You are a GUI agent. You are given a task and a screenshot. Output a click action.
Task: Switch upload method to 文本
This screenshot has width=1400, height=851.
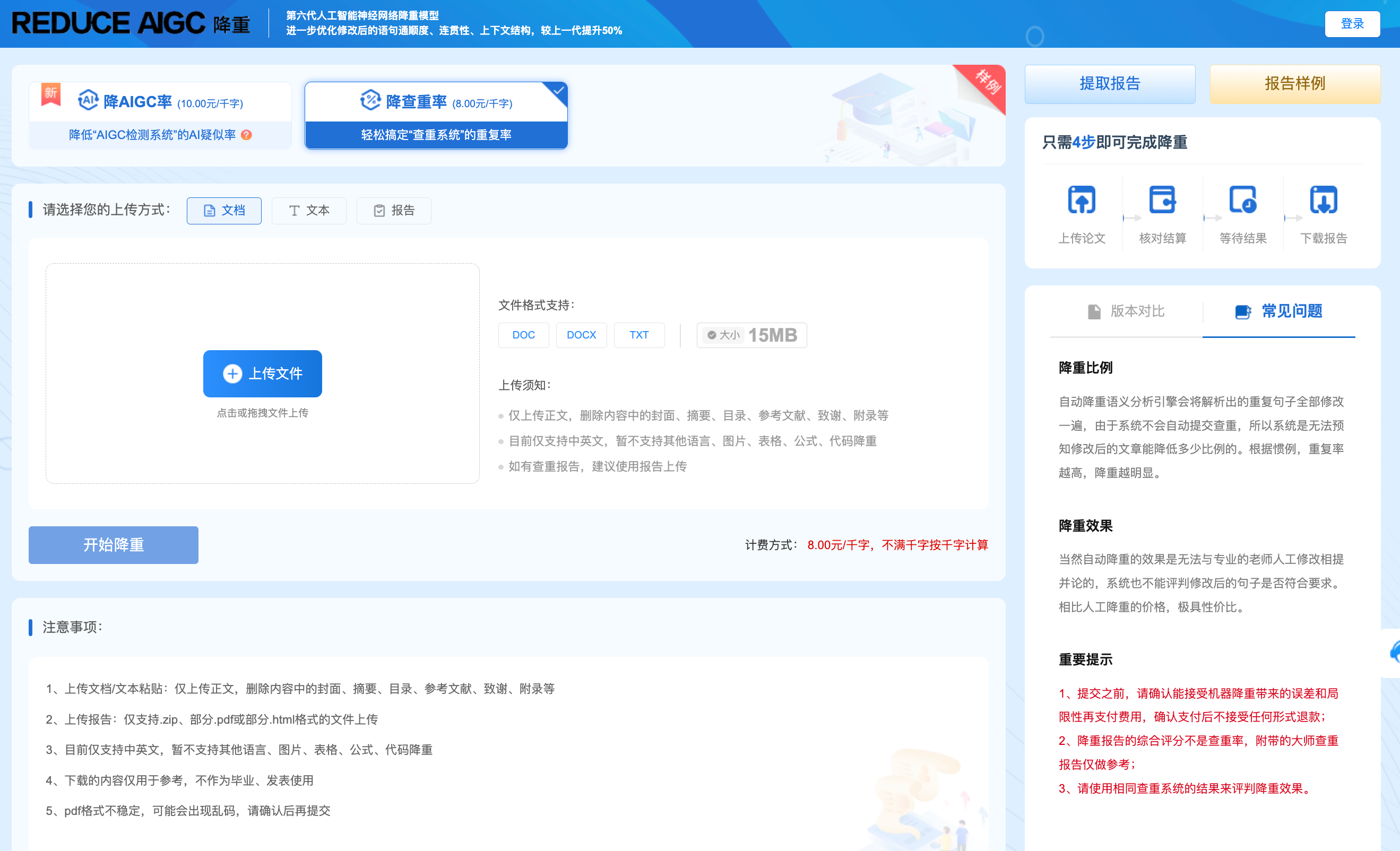click(308, 211)
